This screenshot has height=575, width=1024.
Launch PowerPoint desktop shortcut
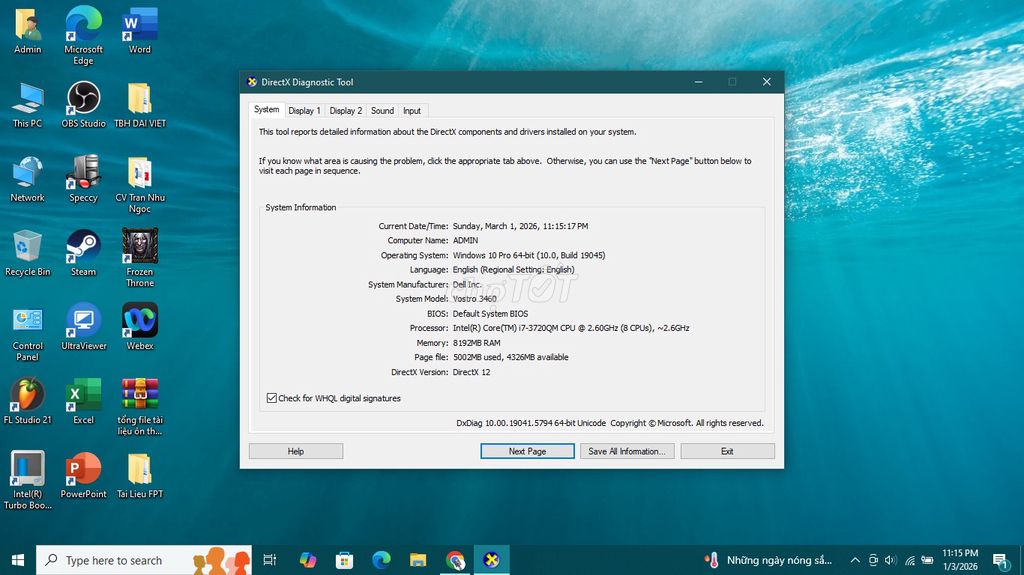tap(84, 475)
